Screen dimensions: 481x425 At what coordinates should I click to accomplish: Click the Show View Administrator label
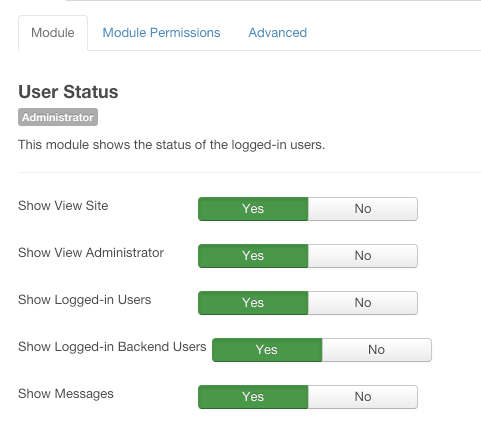click(x=91, y=253)
